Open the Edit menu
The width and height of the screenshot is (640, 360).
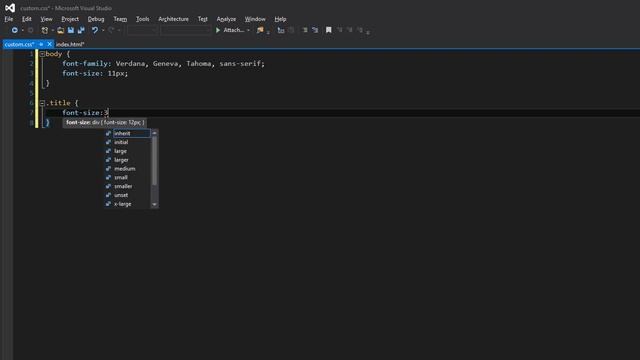(27, 19)
